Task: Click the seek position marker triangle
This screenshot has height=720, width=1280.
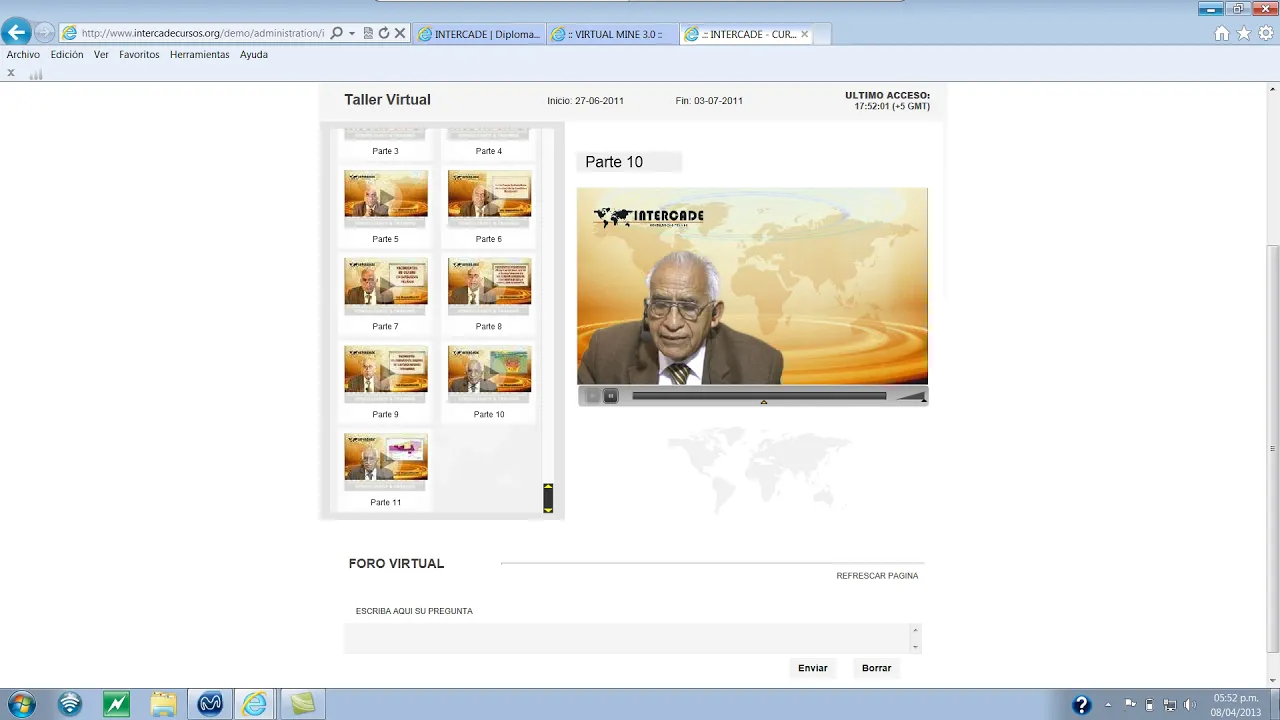Action: pos(764,402)
